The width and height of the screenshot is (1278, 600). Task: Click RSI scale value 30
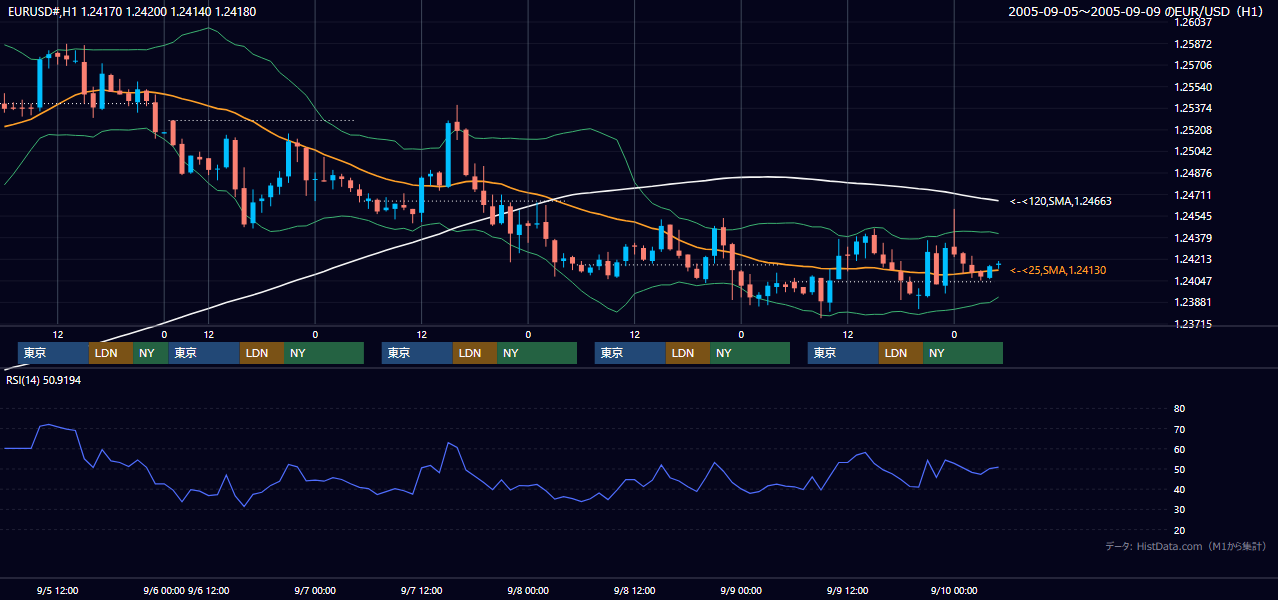tap(1180, 510)
